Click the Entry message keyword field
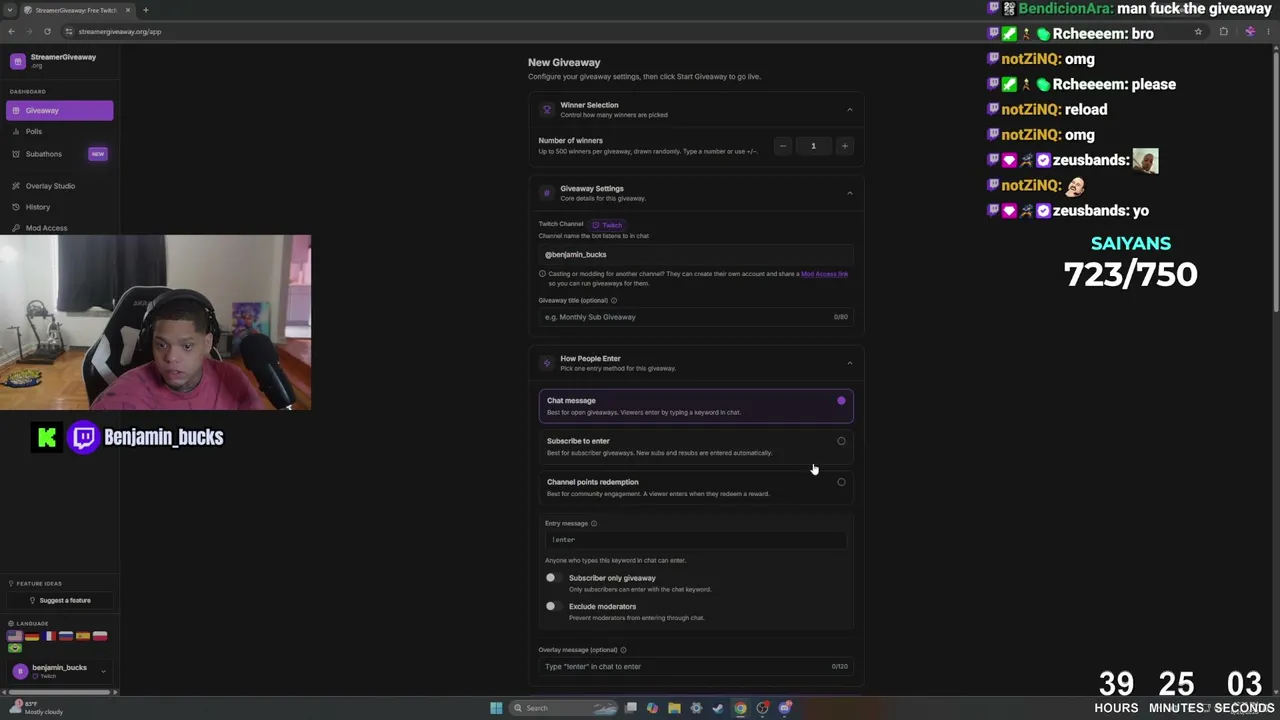This screenshot has height=720, width=1280. pos(696,540)
